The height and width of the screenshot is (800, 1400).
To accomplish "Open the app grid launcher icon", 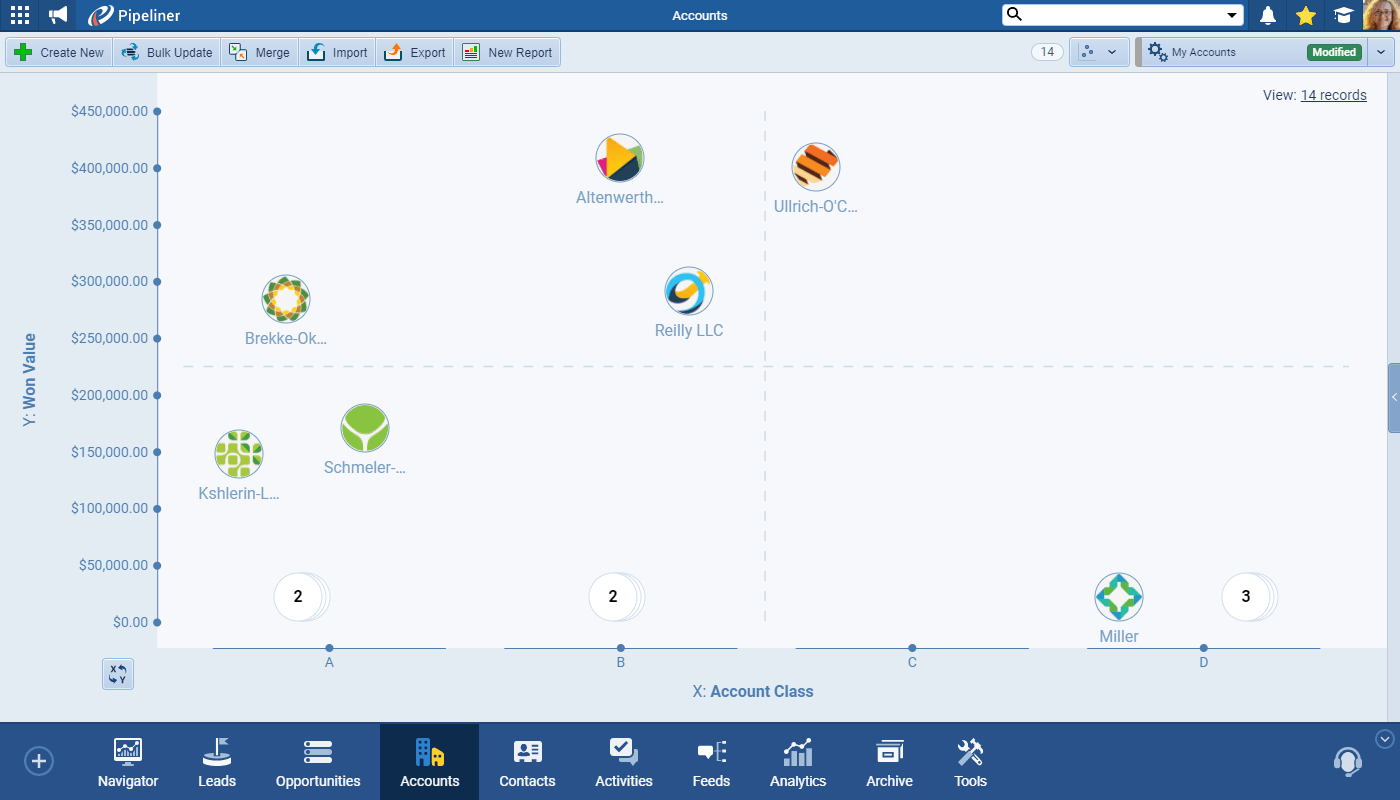I will (x=19, y=15).
